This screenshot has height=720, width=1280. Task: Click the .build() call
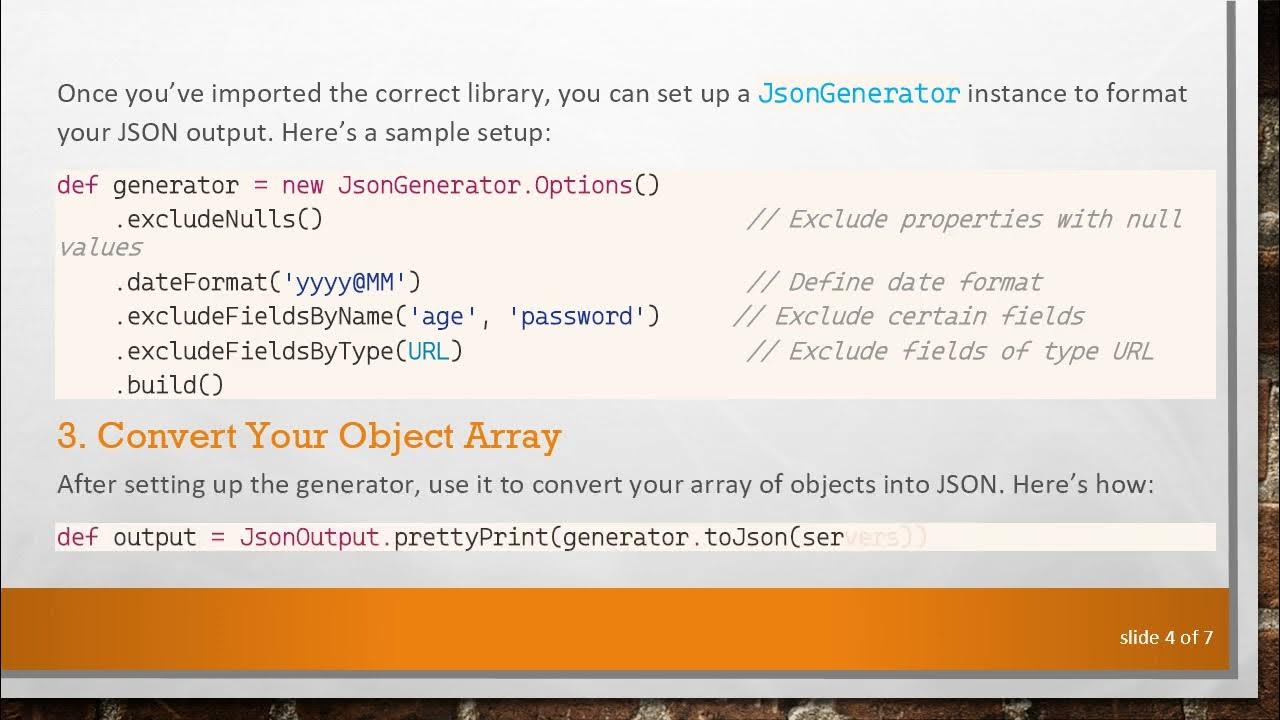tap(169, 385)
